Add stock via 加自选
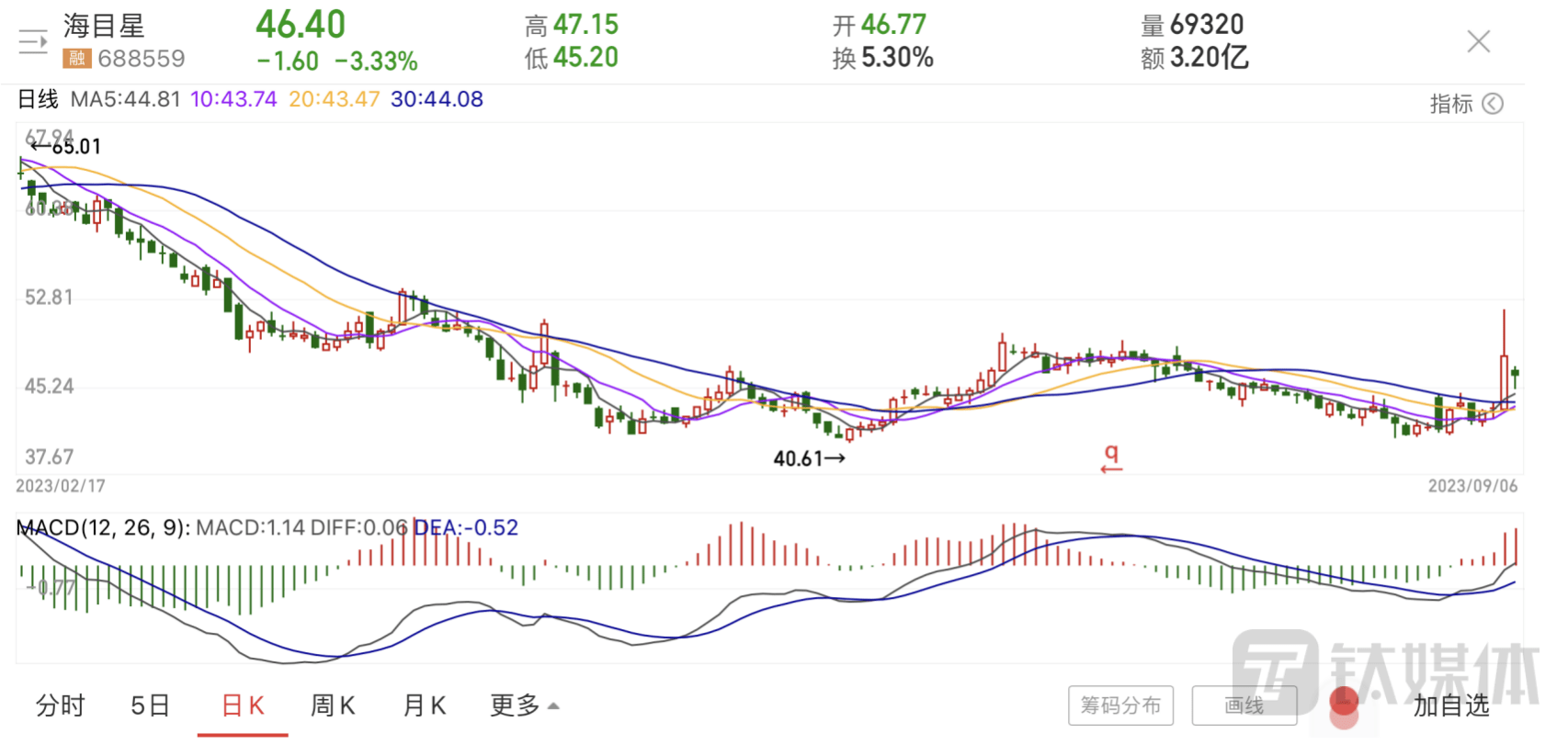Image resolution: width=1568 pixels, height=744 pixels. [x=1450, y=705]
